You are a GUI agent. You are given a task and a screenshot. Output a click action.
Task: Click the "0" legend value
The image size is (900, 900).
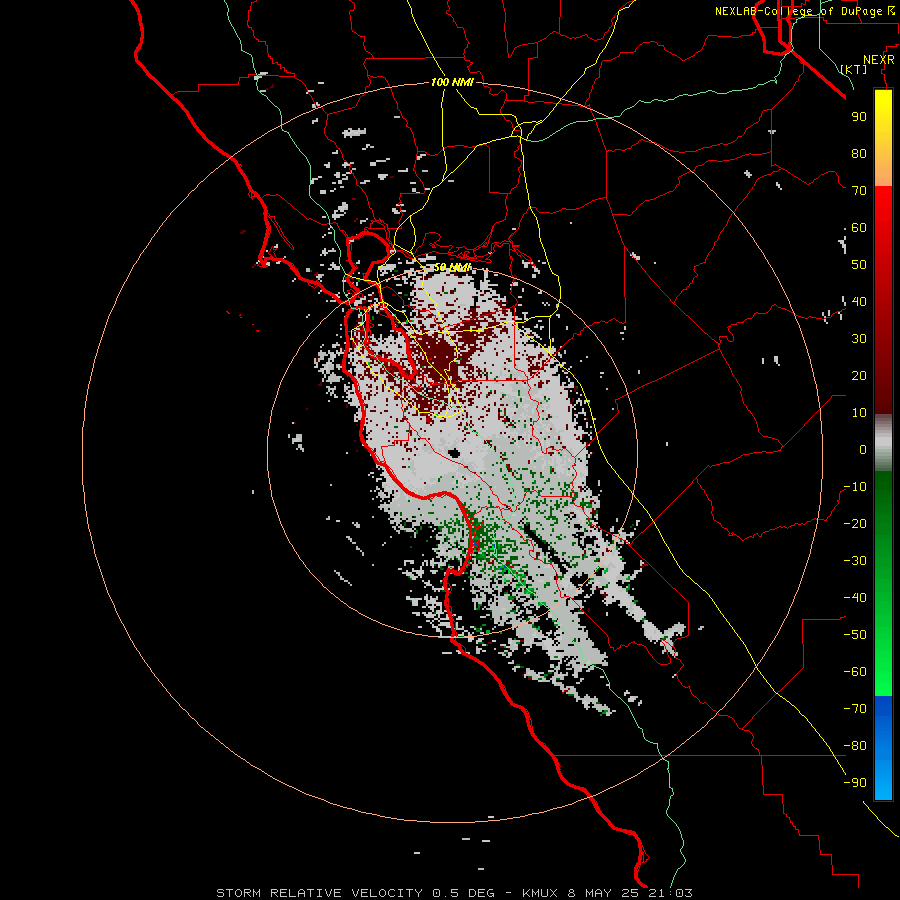[x=863, y=449]
